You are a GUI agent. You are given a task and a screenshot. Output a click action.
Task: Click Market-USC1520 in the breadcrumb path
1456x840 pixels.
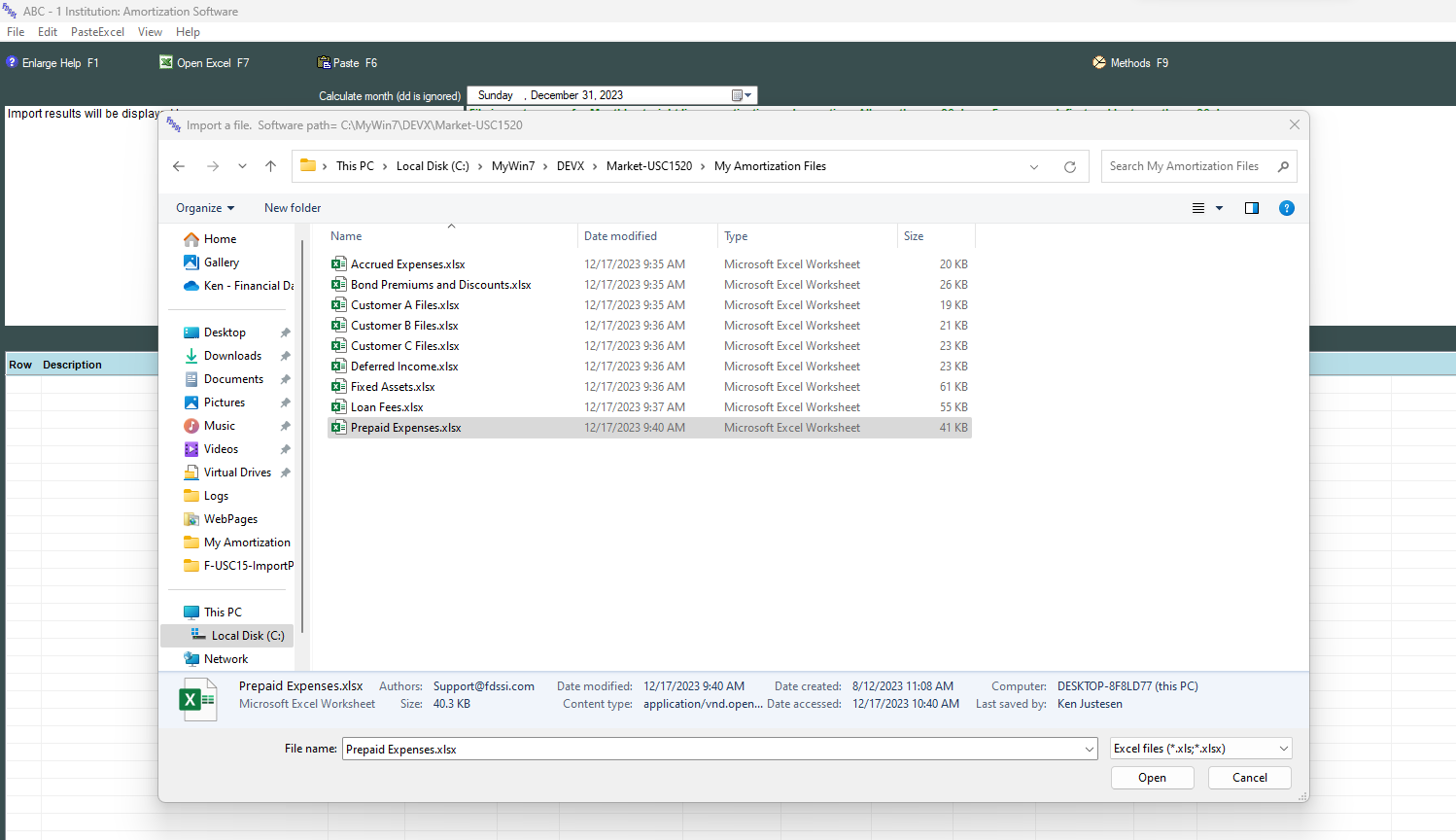(x=649, y=166)
